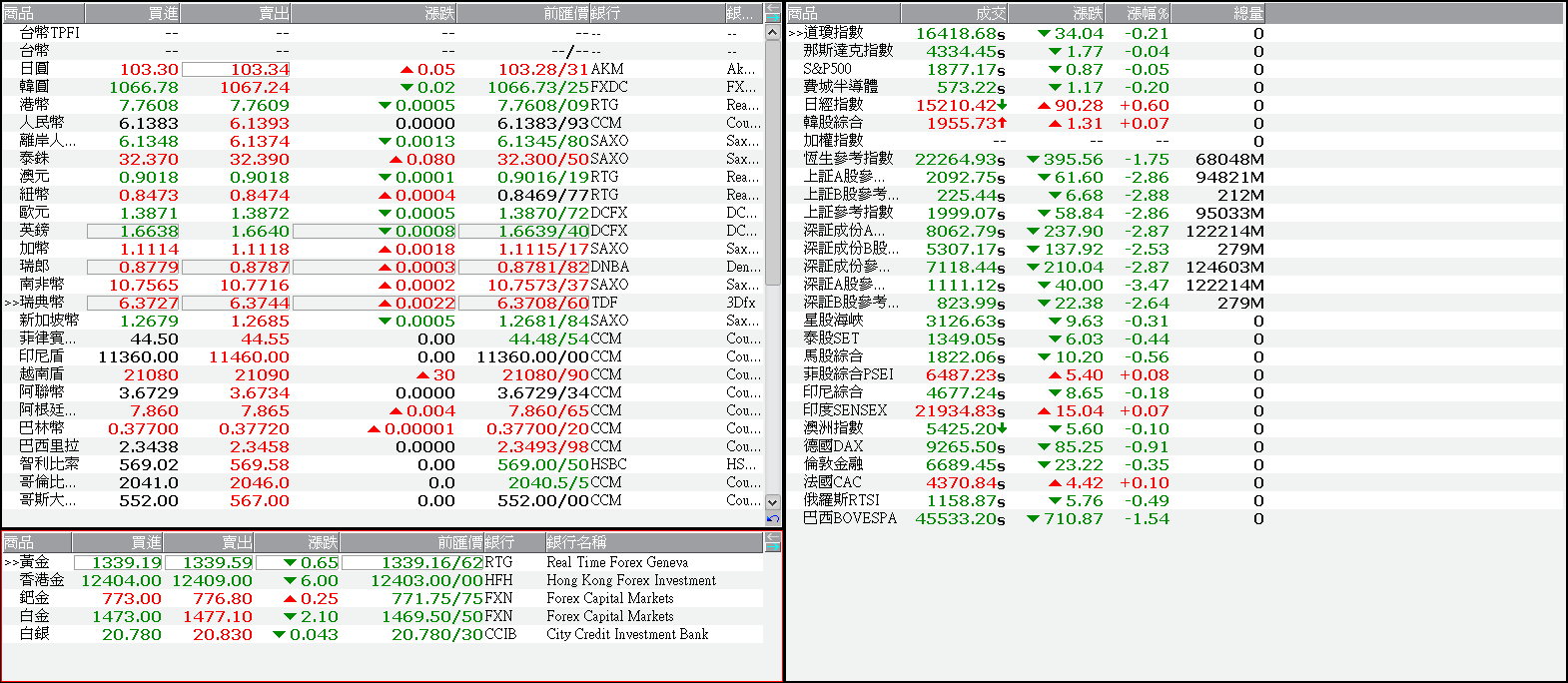This screenshot has width=1568, height=683.
Task: Click the left arrow icon in metals panel header
Action: coord(773,537)
